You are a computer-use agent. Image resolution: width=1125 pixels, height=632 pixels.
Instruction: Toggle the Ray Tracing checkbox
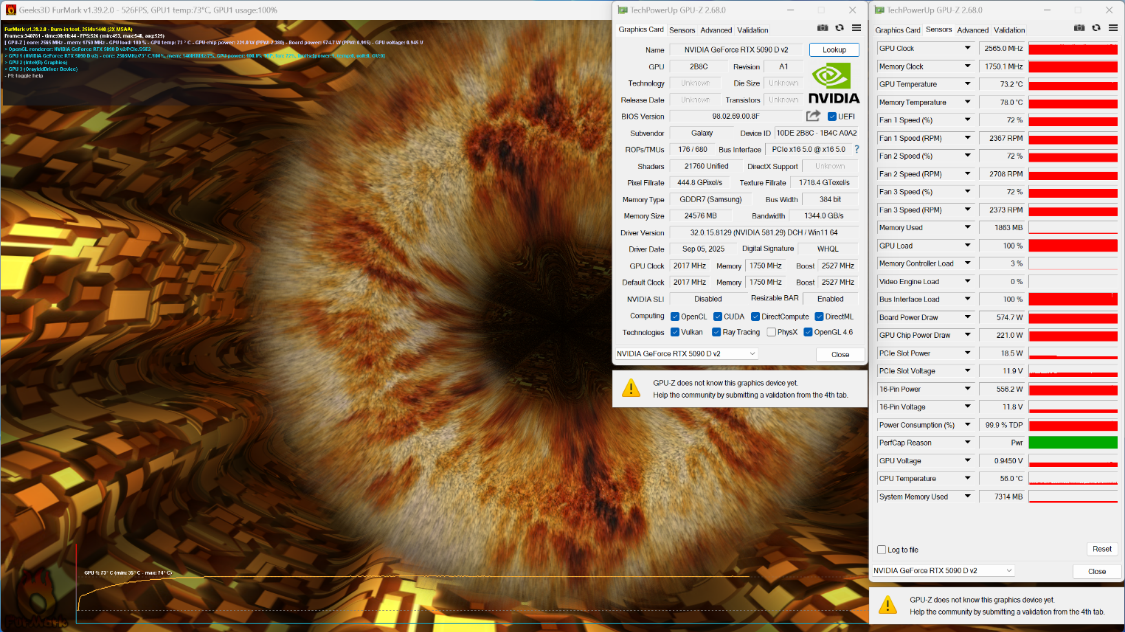click(716, 332)
